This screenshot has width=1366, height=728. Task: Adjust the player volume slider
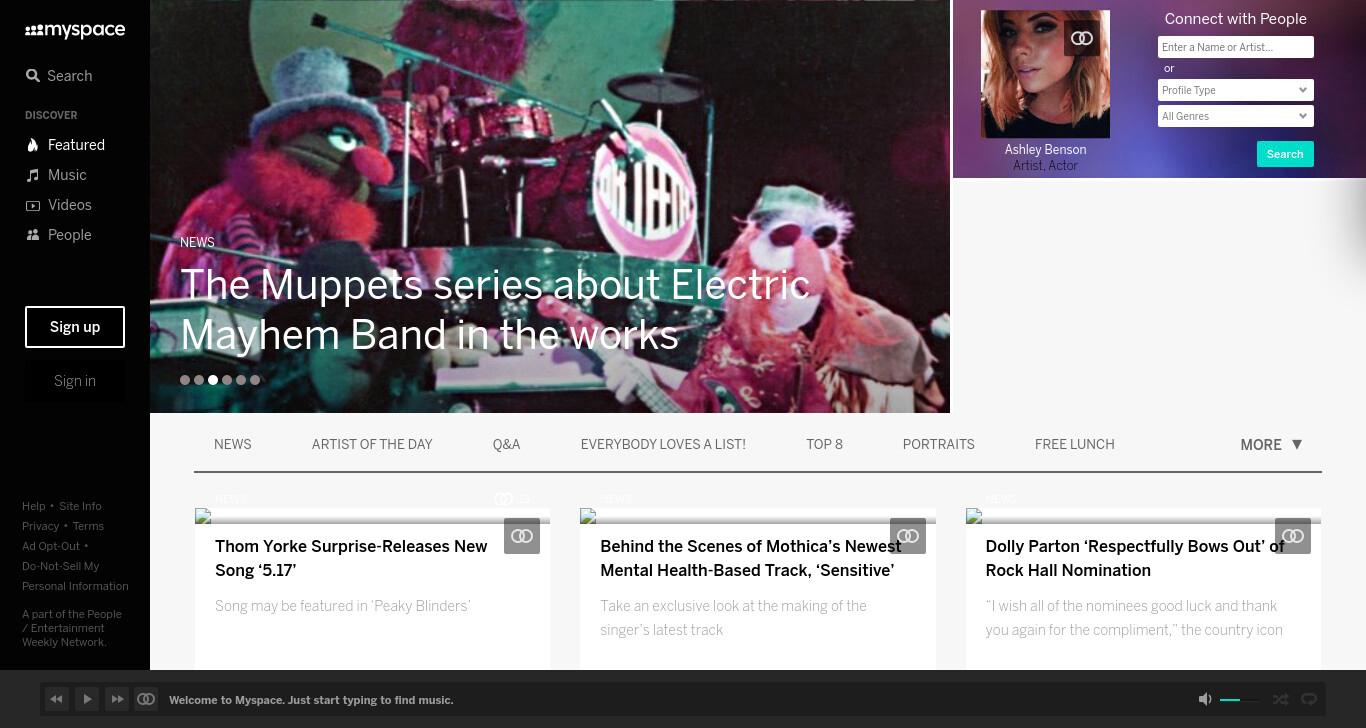[x=1240, y=700]
